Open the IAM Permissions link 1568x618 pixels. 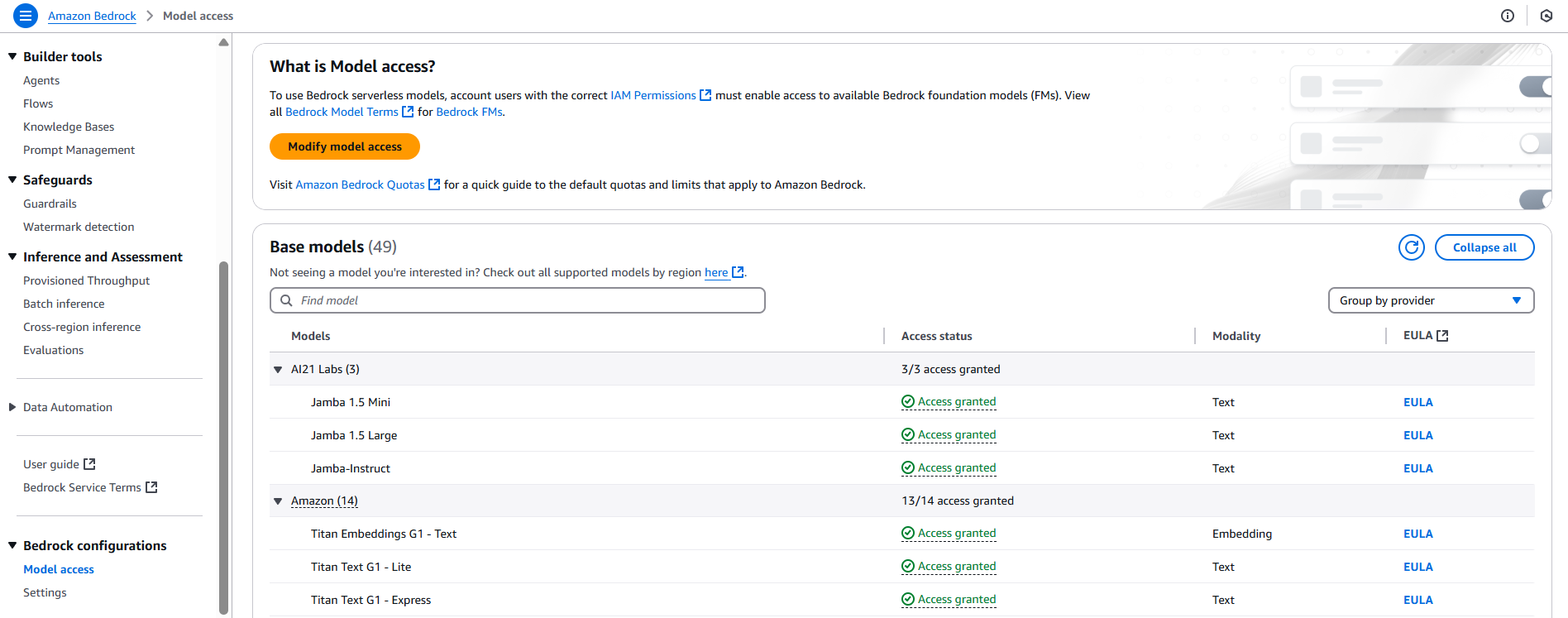tap(653, 95)
